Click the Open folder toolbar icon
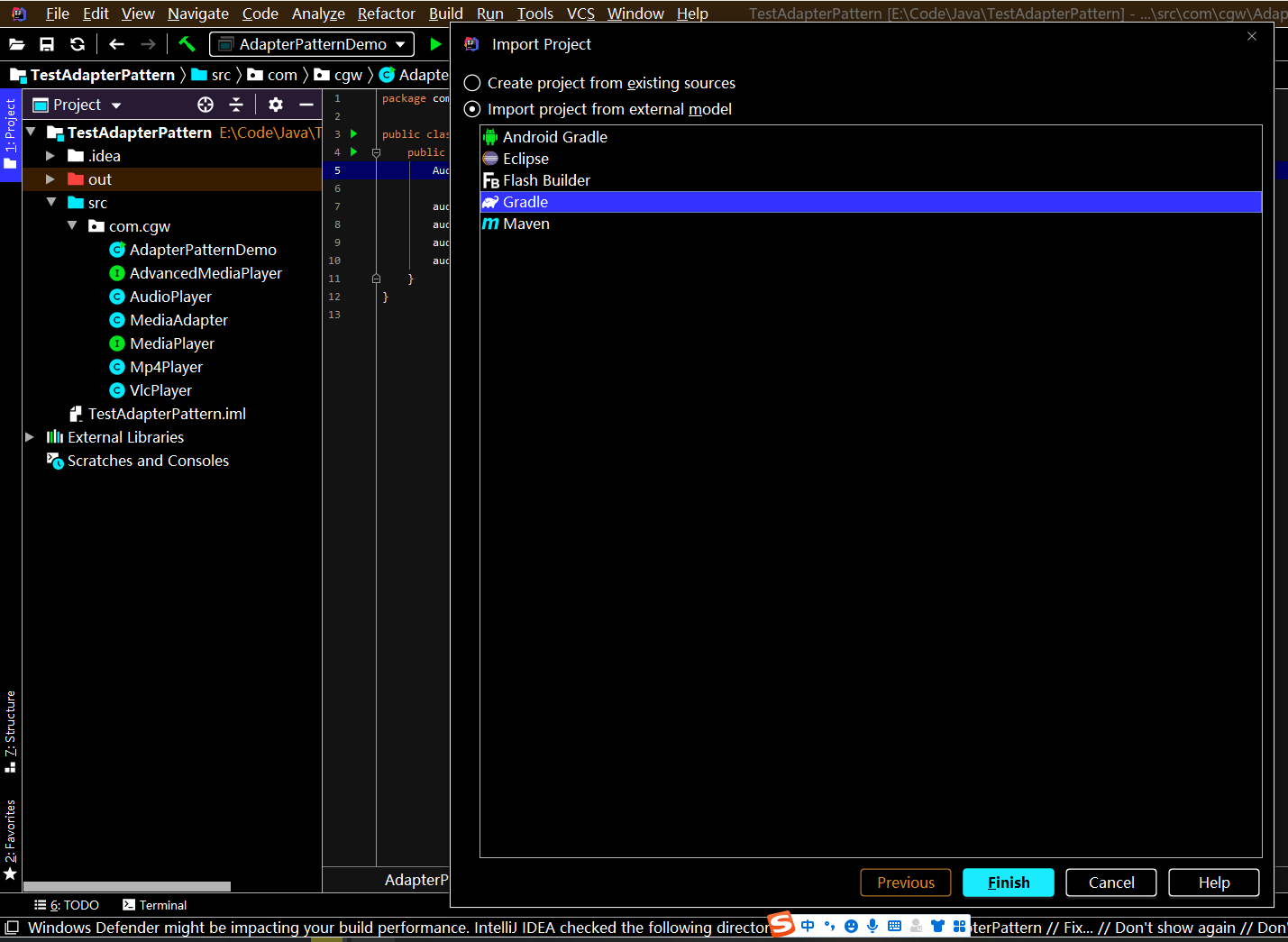The height and width of the screenshot is (942, 1288). (x=17, y=44)
